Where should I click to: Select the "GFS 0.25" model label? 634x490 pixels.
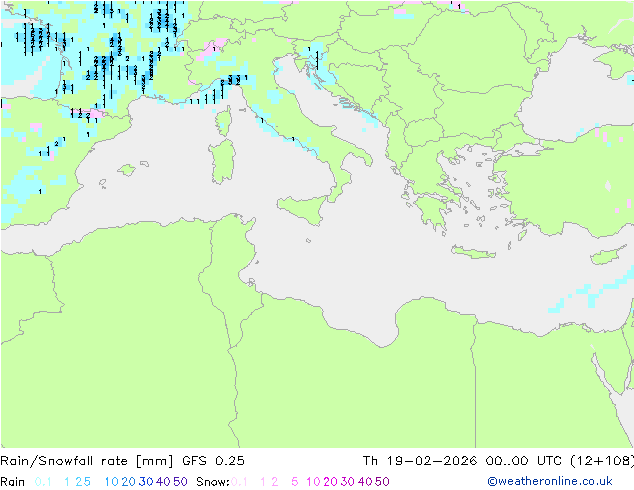[x=213, y=461]
